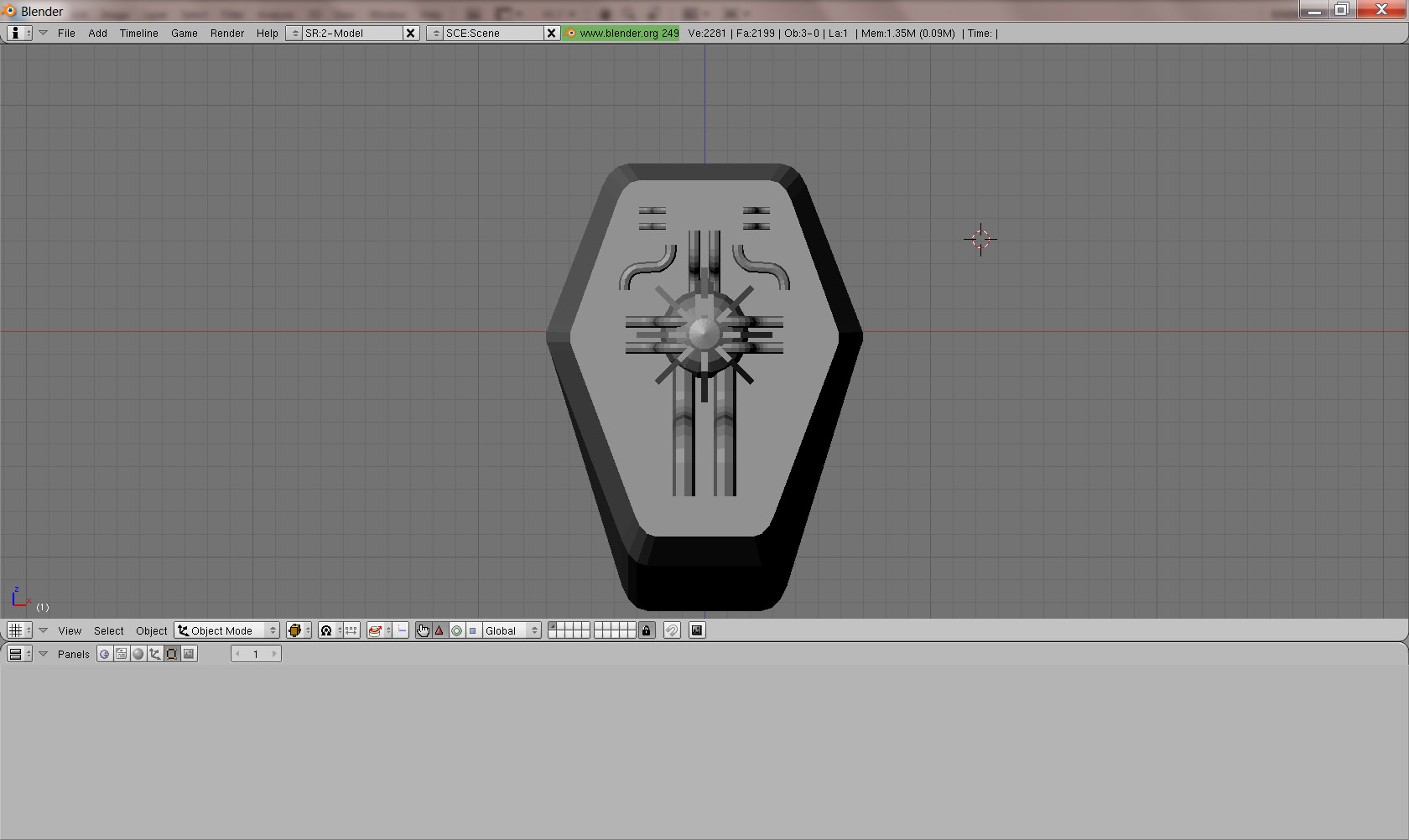
Task: Click the pivot point icon
Action: 326,630
